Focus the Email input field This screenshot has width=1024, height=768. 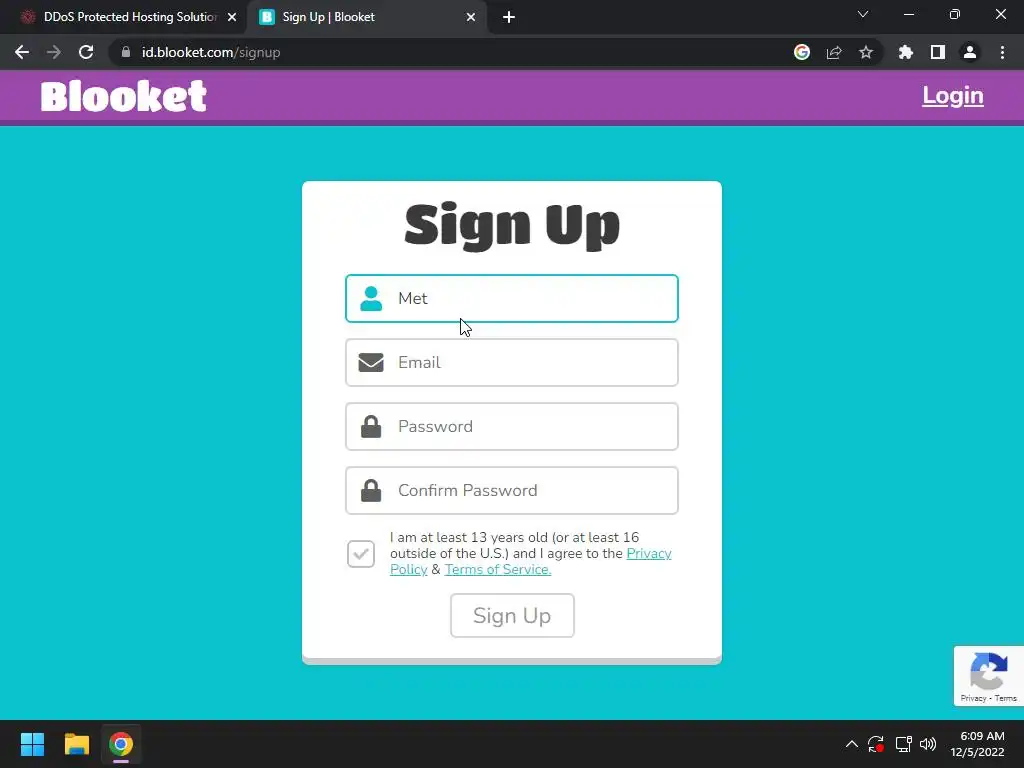[x=511, y=362]
